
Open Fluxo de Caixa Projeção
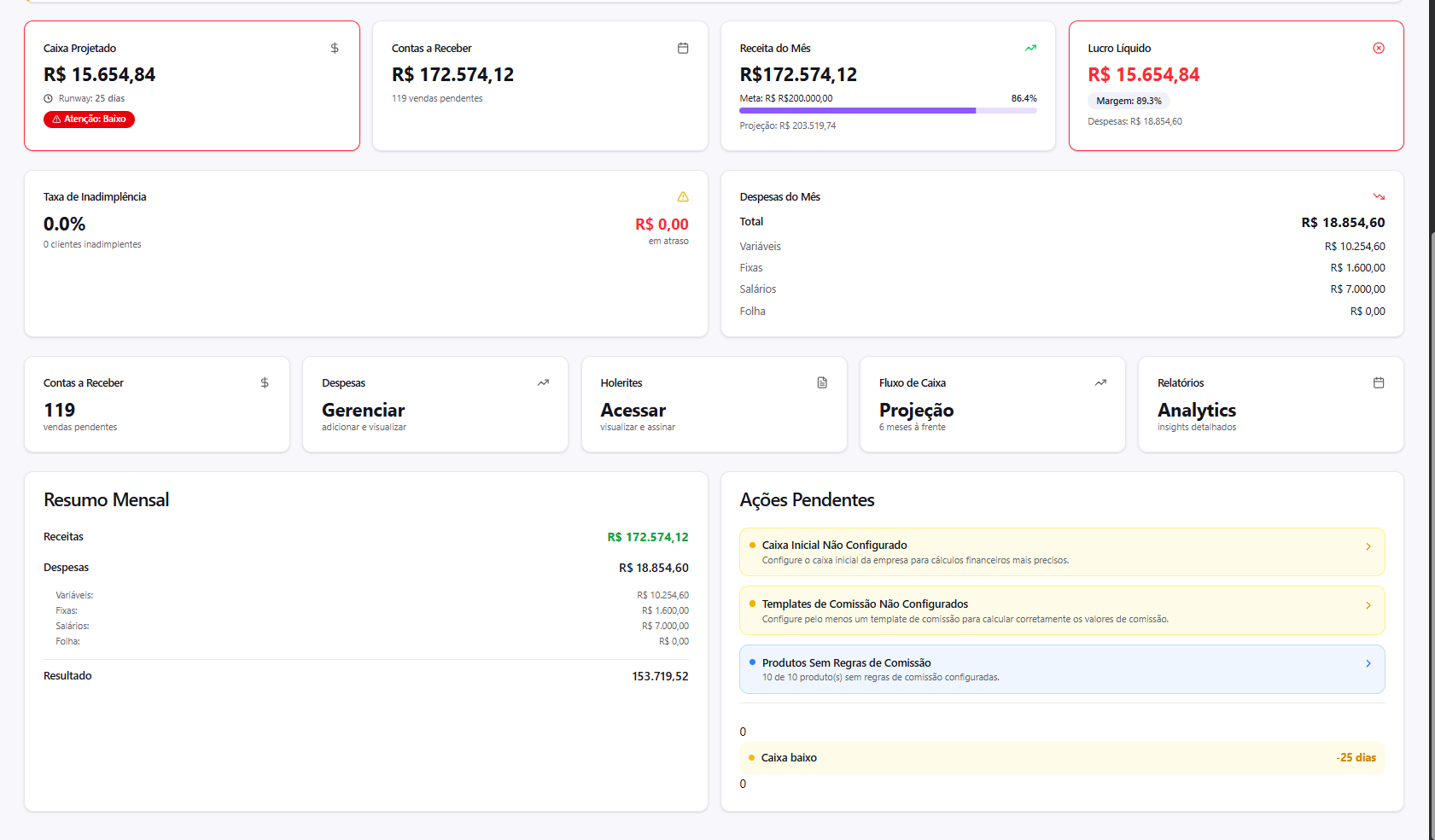[x=992, y=405]
